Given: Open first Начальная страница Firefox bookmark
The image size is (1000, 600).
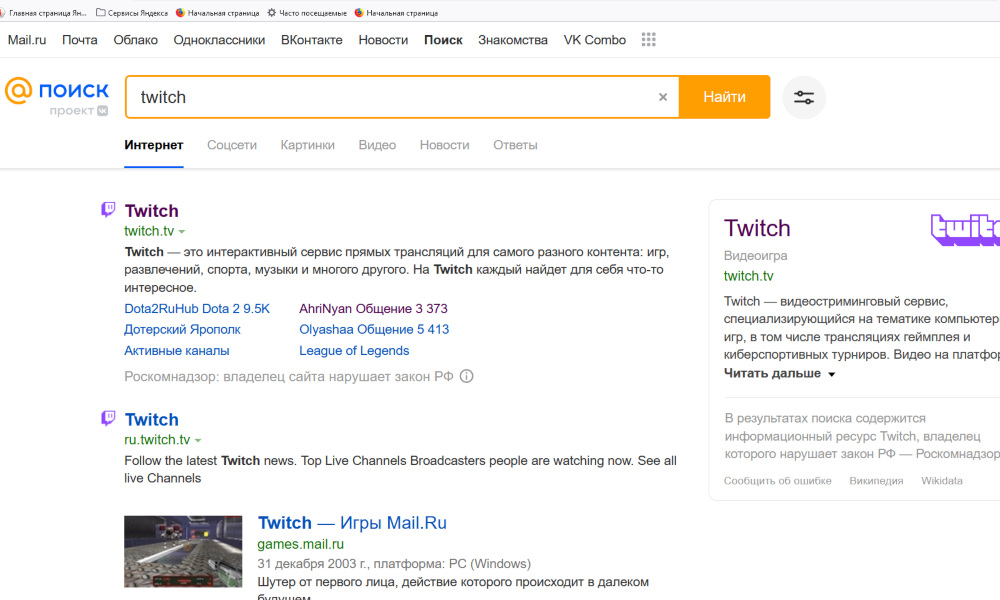Looking at the screenshot, I should click(x=217, y=12).
